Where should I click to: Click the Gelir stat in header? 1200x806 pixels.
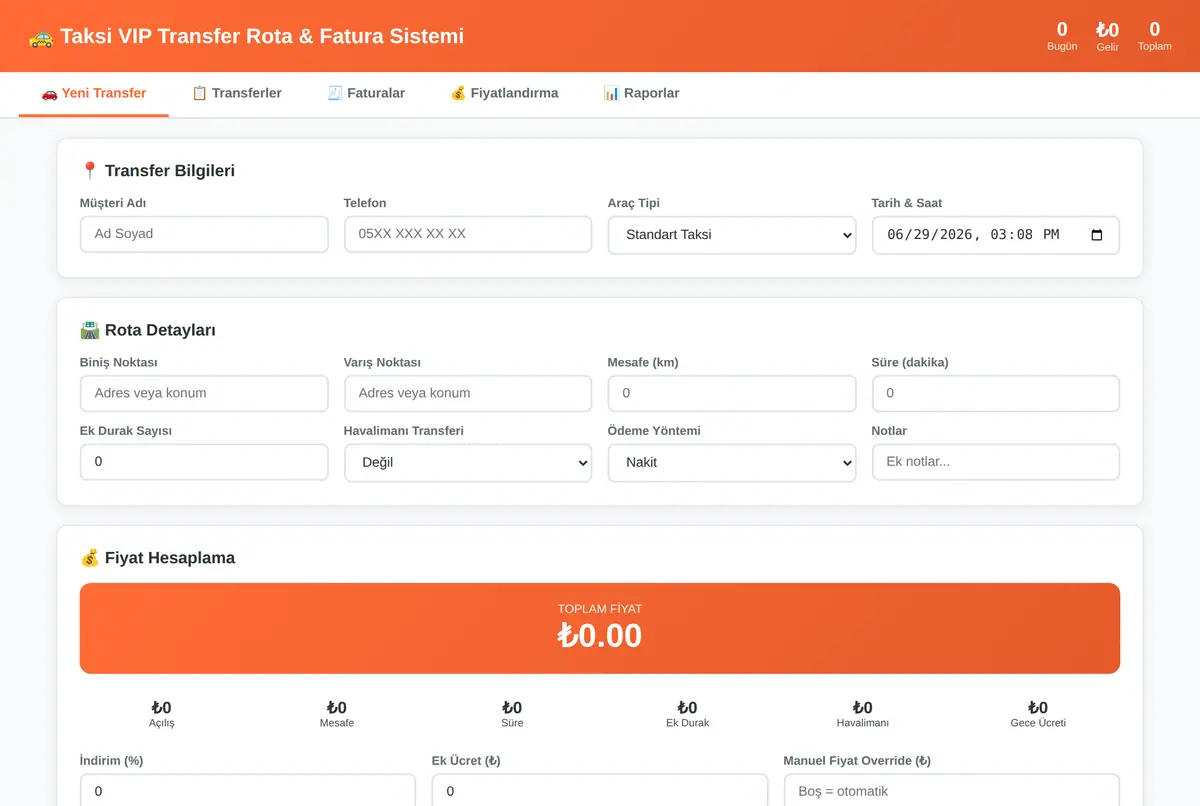1107,36
